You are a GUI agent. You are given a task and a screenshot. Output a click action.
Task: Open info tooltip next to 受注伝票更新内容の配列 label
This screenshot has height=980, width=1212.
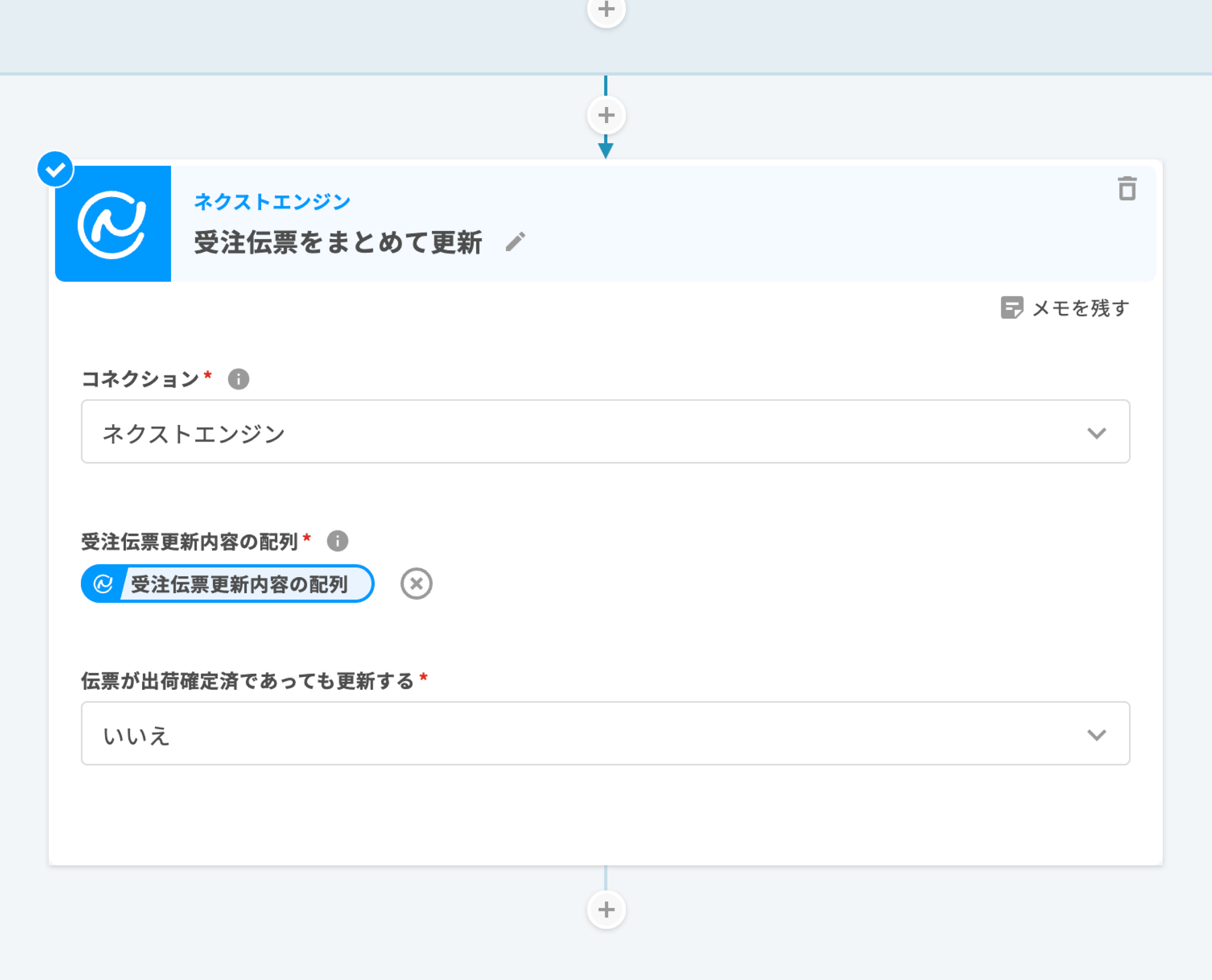click(x=338, y=541)
